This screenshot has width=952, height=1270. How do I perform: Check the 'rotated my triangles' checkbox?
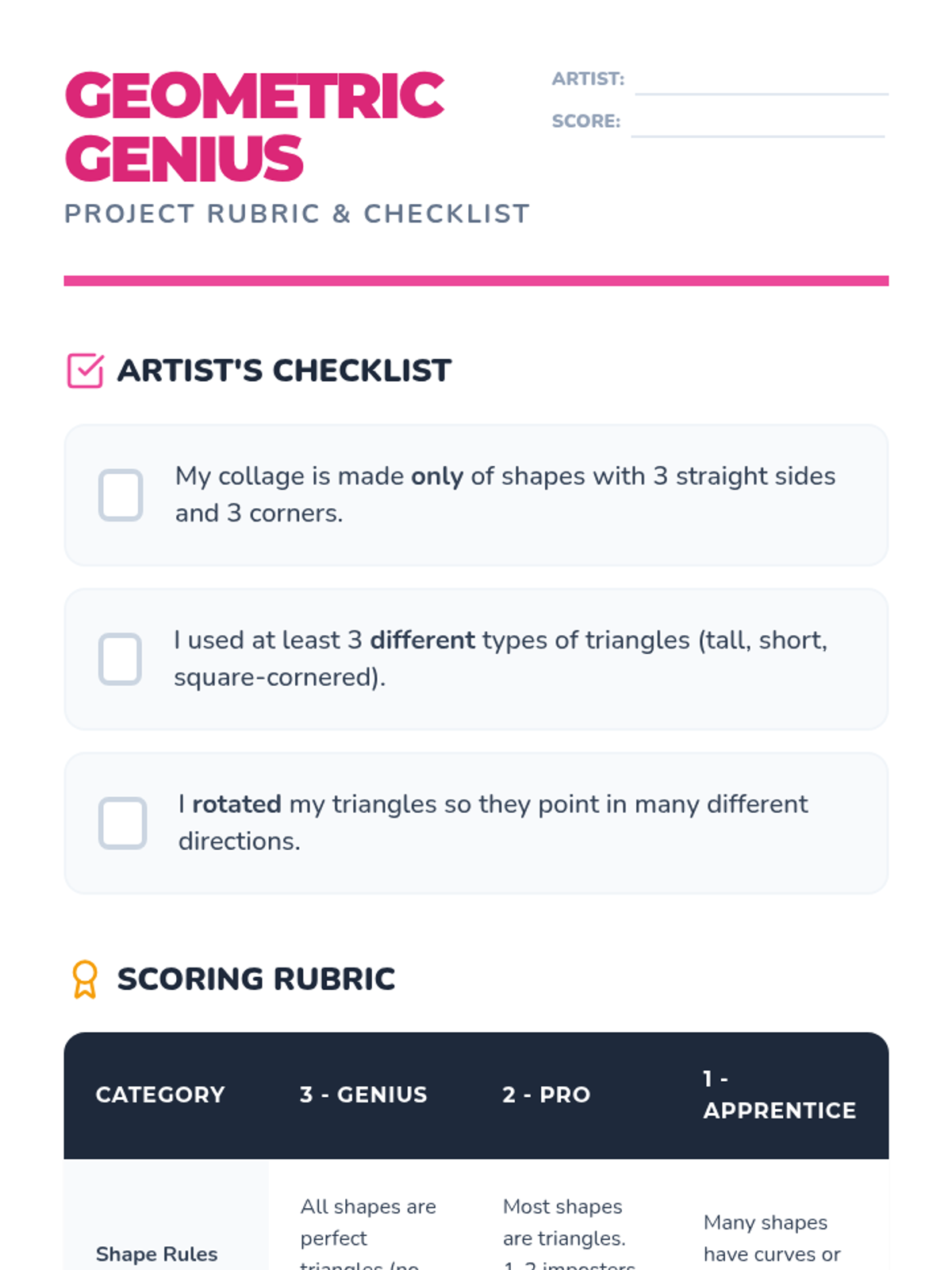point(122,823)
